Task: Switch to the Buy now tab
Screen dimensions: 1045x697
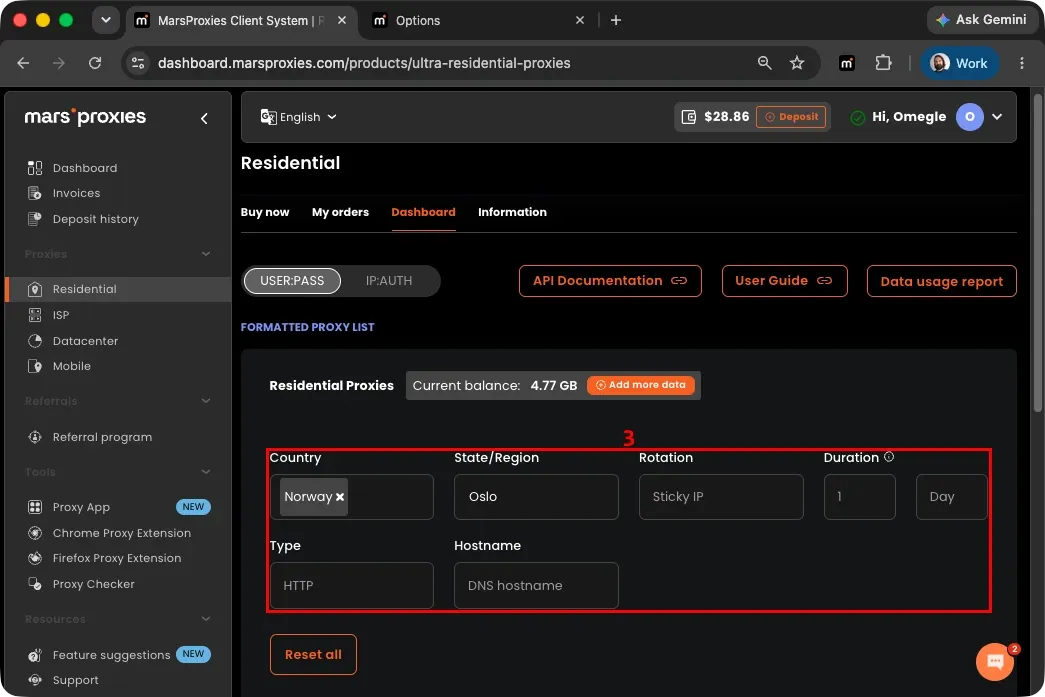Action: click(x=265, y=213)
